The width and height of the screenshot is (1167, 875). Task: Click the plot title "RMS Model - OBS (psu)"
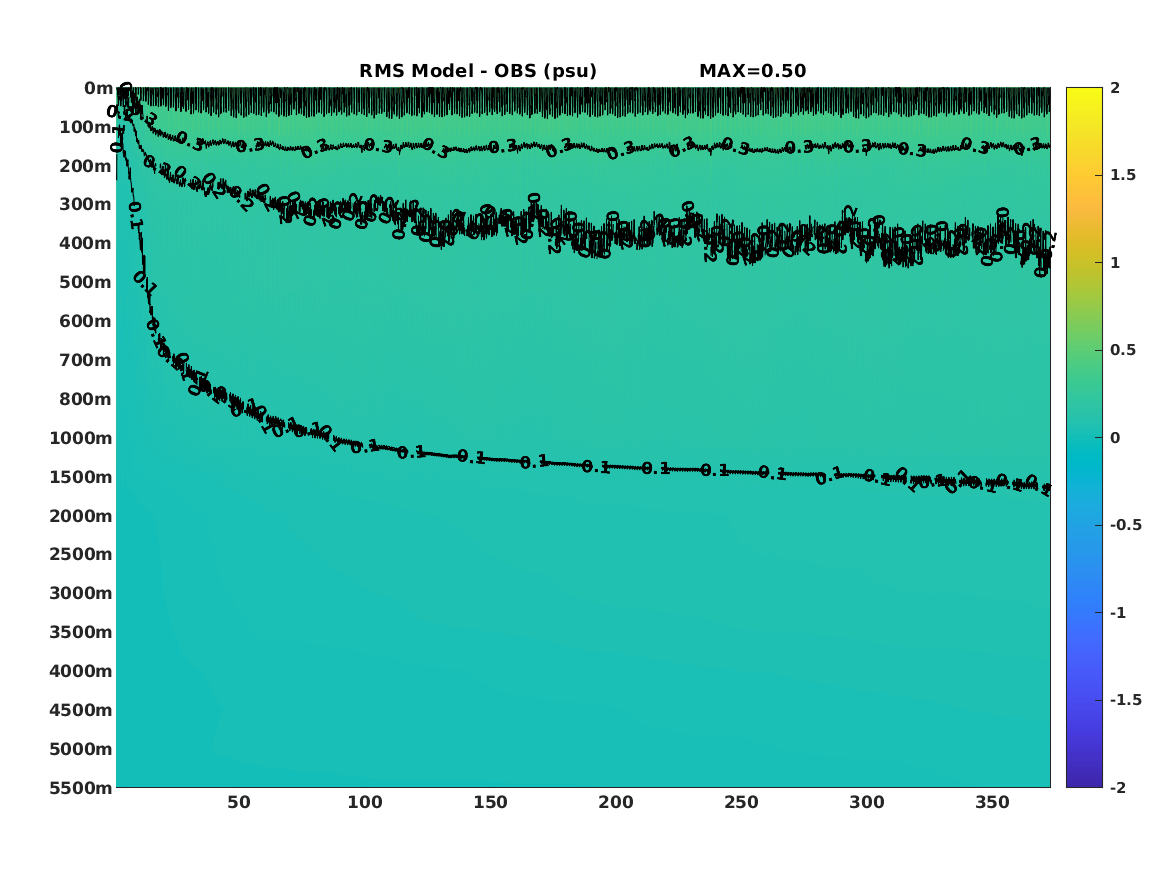pos(478,71)
